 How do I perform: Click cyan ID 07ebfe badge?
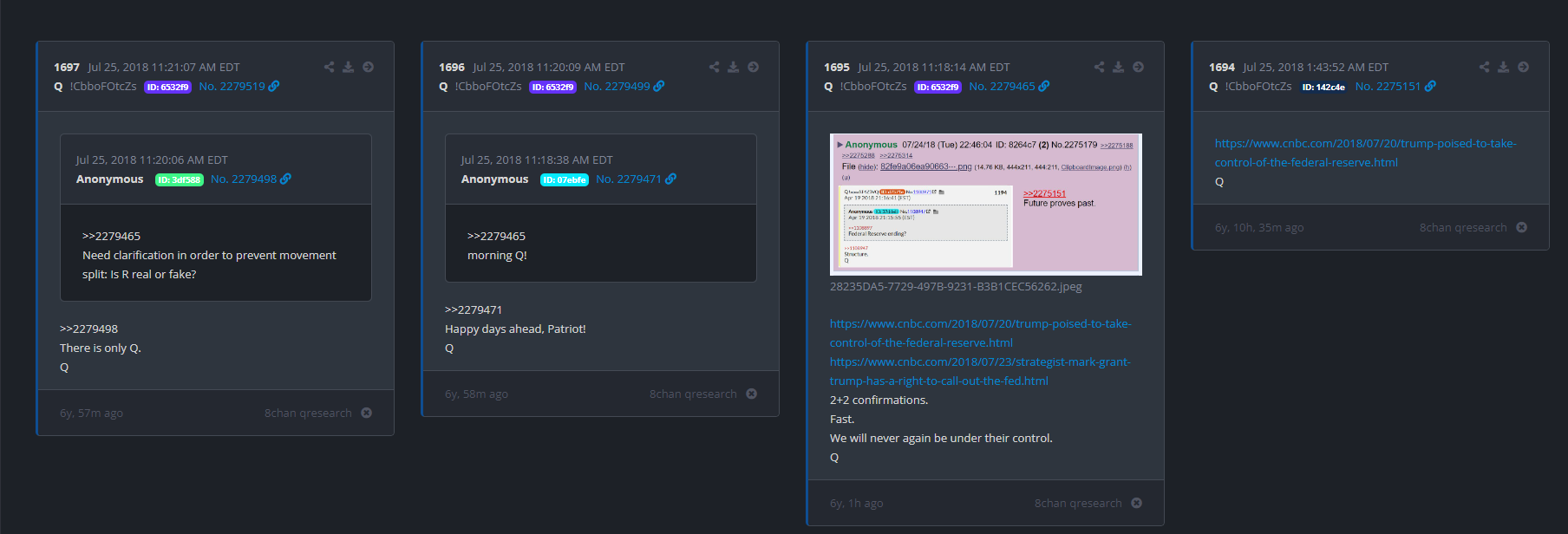565,179
